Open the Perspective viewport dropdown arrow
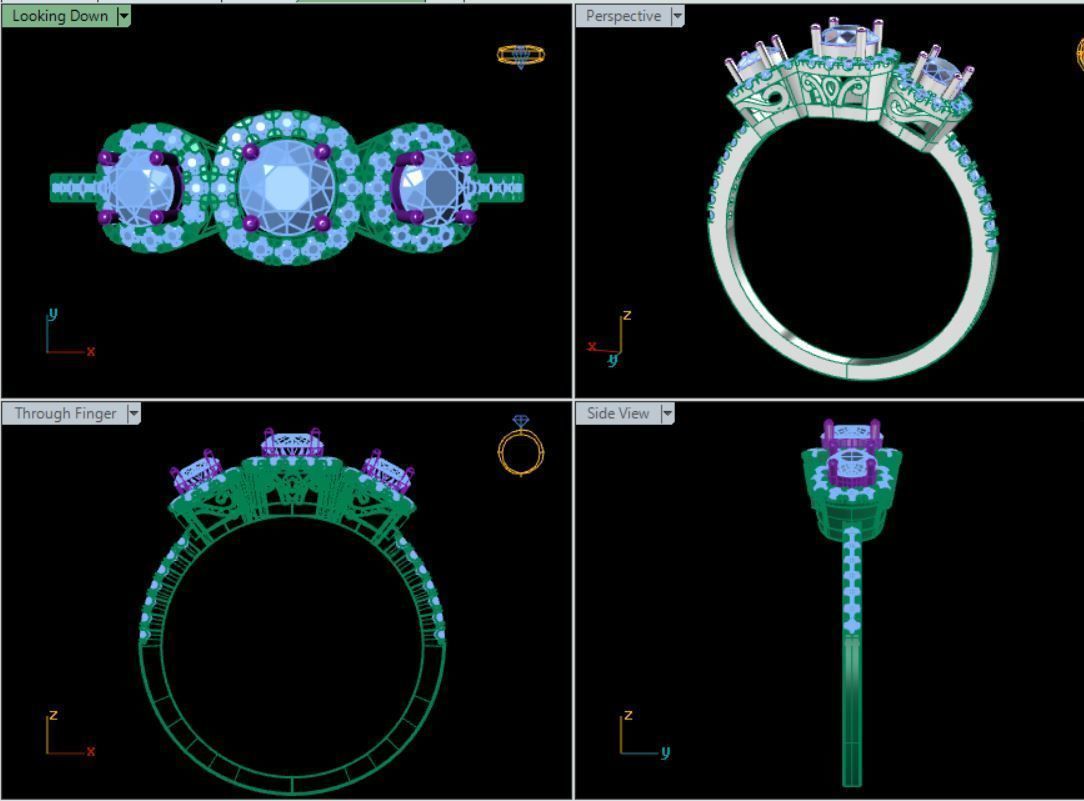This screenshot has width=1084, height=801. (678, 16)
